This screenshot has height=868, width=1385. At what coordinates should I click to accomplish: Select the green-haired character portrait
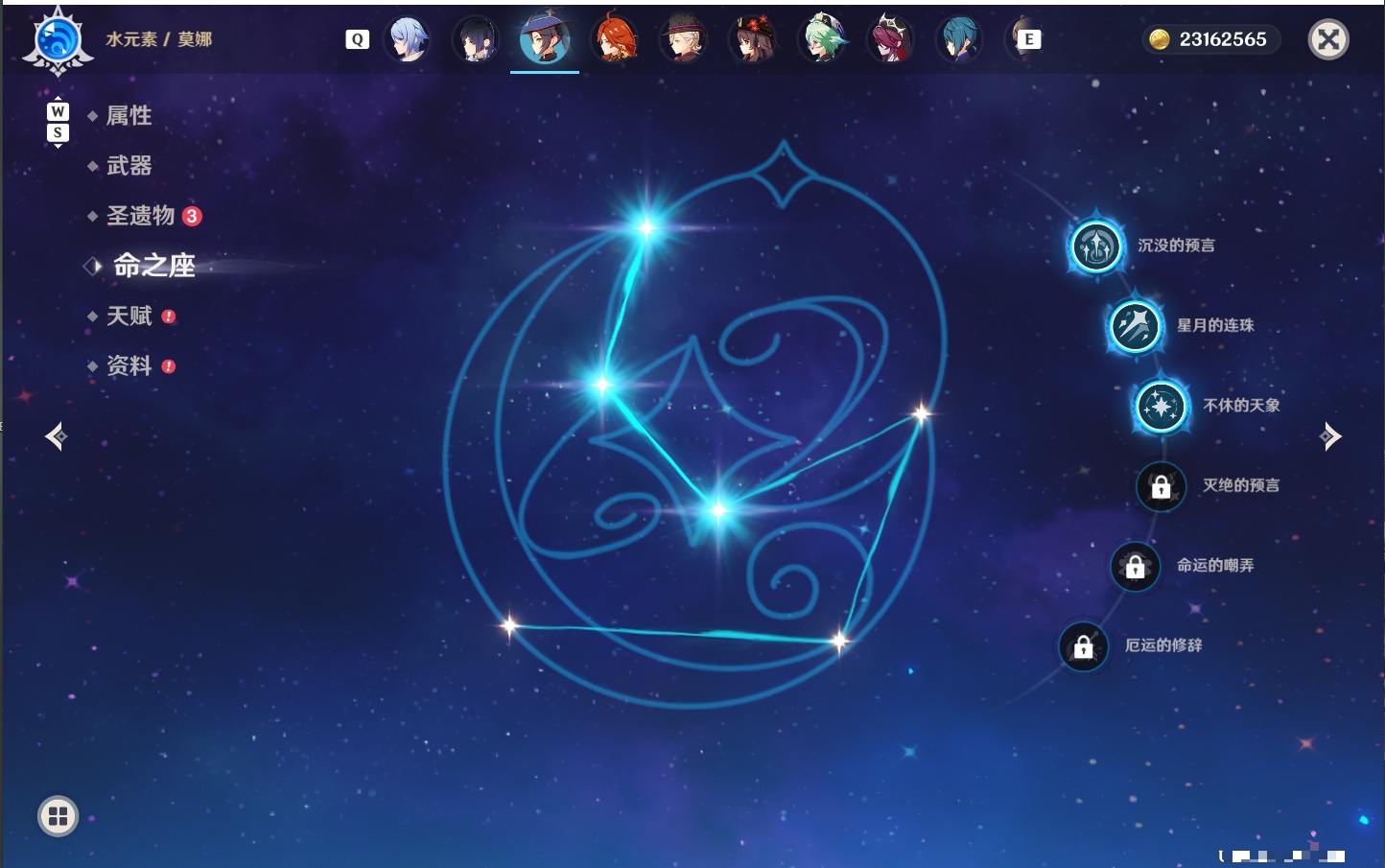tap(822, 39)
